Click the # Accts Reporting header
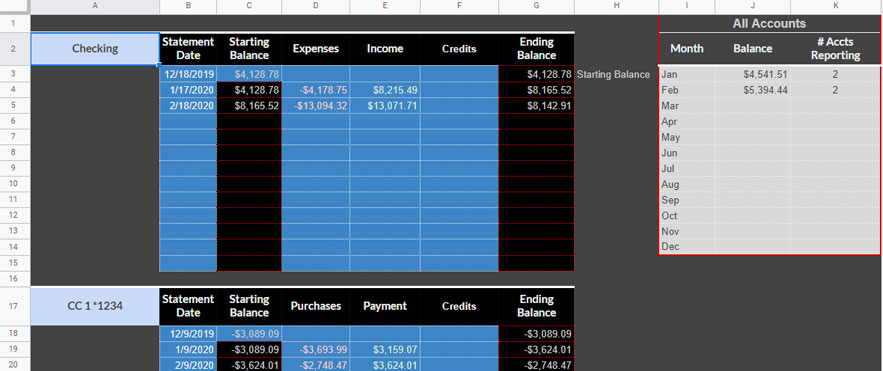 point(836,48)
